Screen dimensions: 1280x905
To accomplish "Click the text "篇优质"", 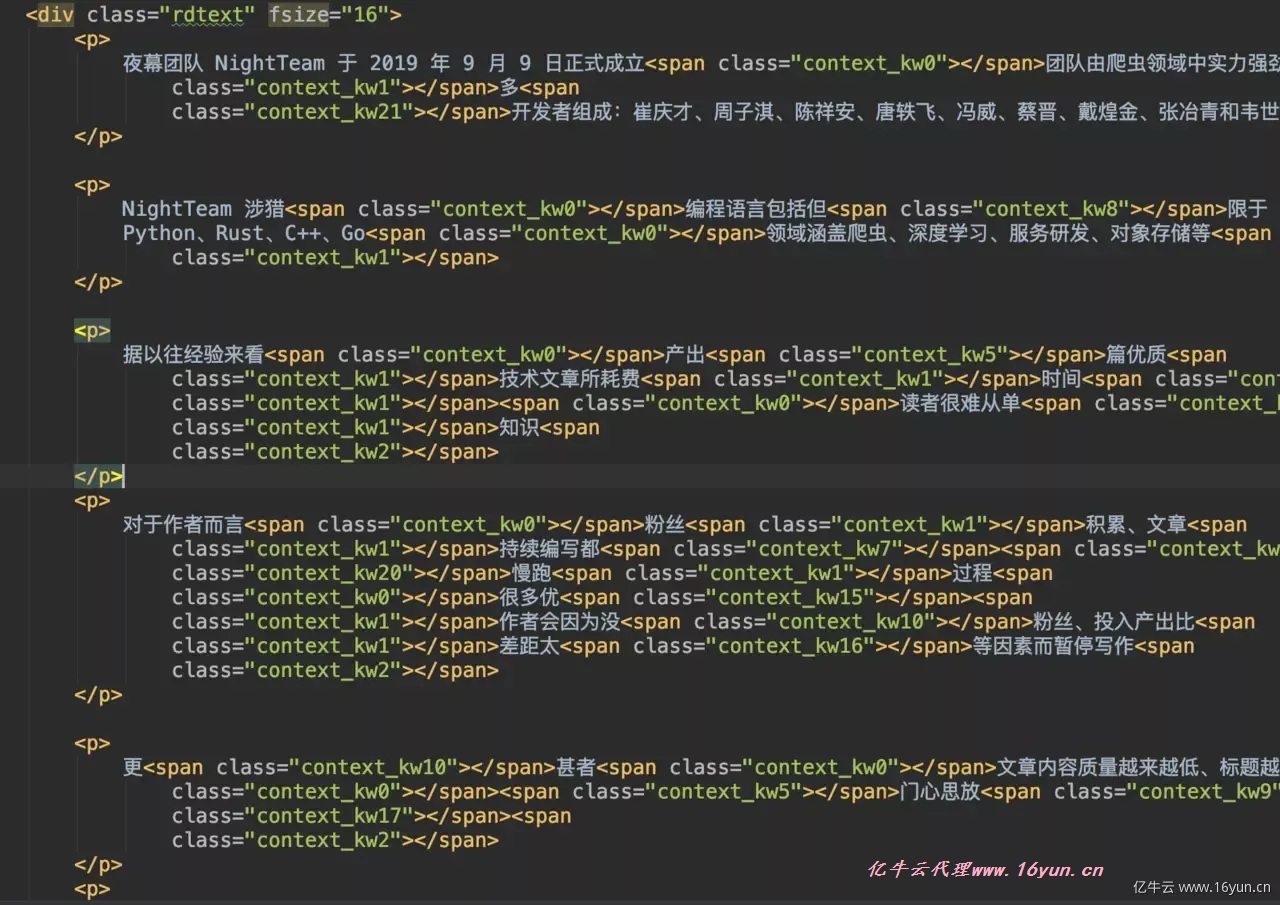I will tap(1136, 355).
